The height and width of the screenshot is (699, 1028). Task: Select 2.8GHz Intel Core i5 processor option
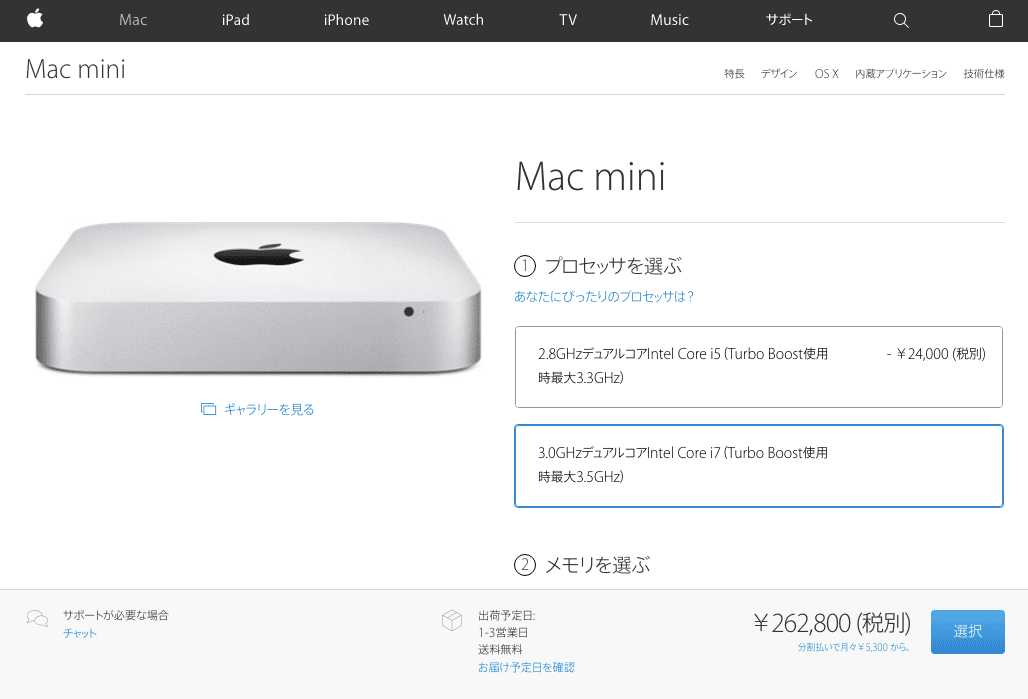(x=759, y=367)
